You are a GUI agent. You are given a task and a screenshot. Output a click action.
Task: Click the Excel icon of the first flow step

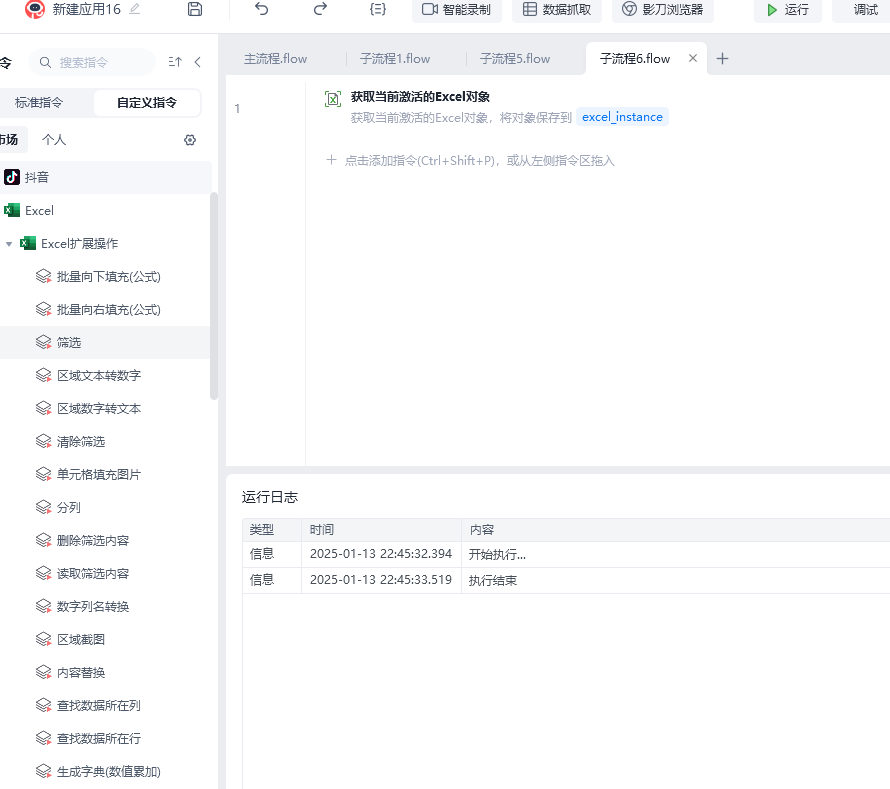tap(333, 98)
